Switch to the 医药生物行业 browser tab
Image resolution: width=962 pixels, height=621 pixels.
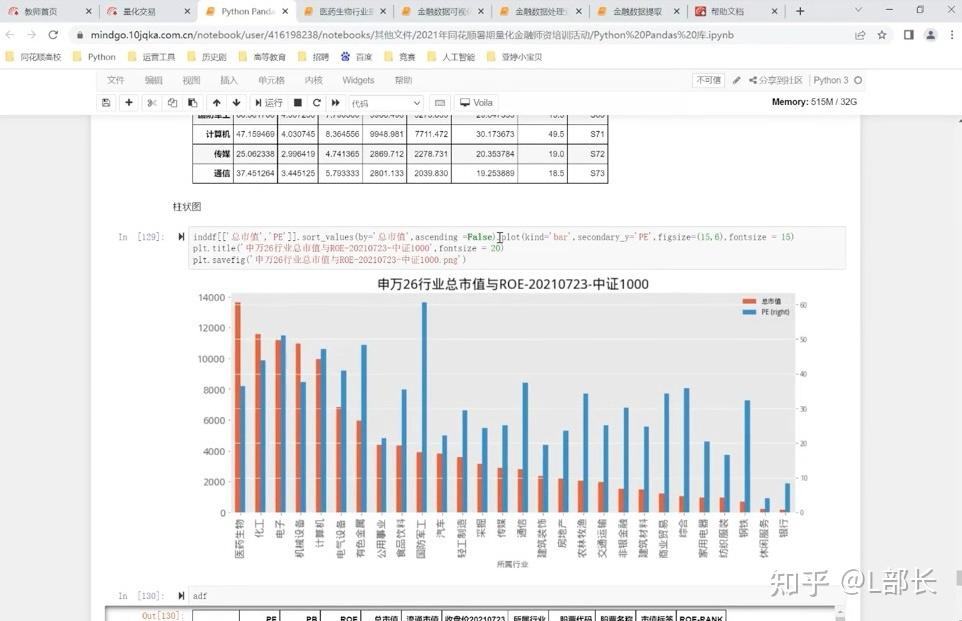point(347,12)
